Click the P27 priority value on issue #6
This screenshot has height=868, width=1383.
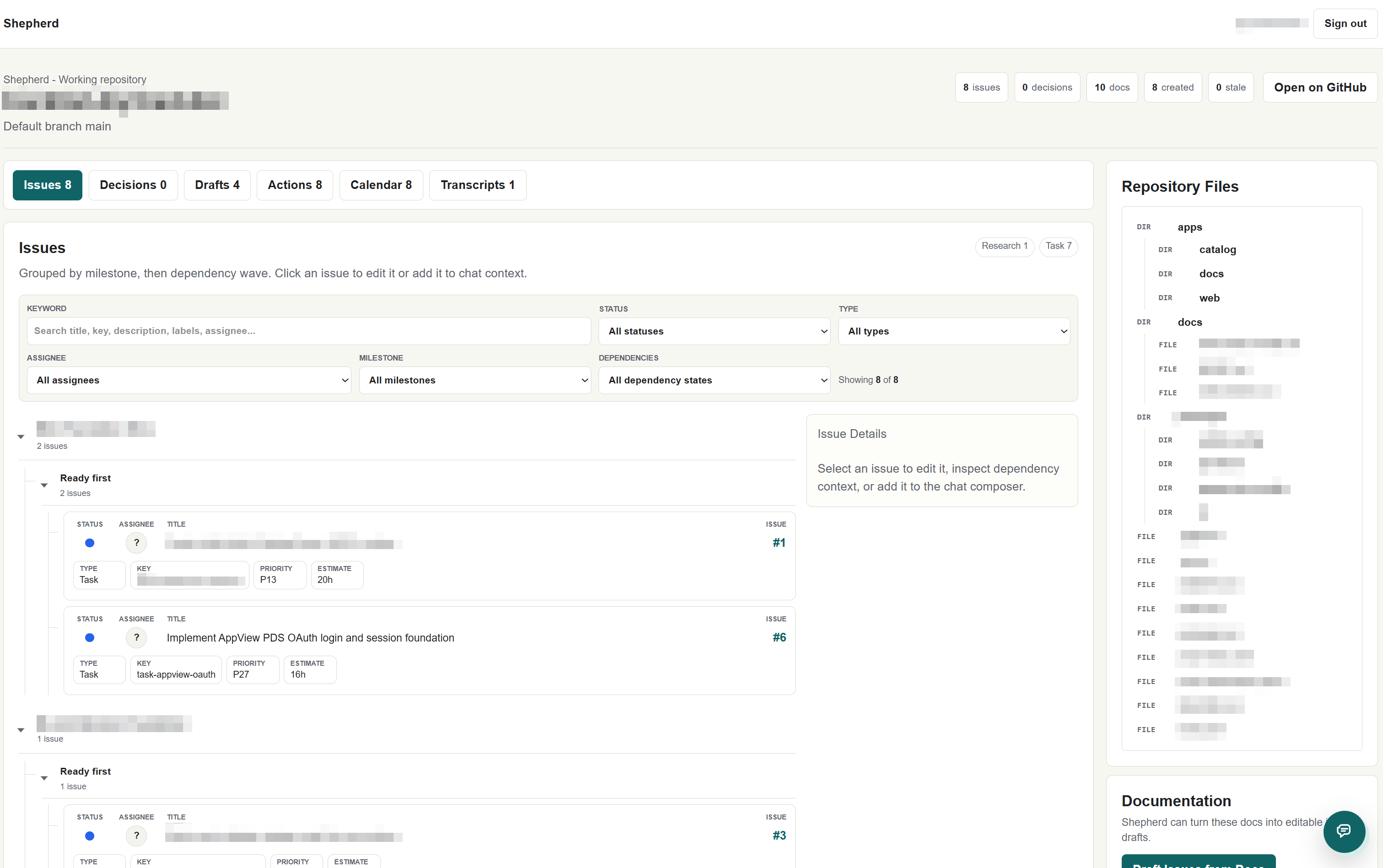(241, 674)
